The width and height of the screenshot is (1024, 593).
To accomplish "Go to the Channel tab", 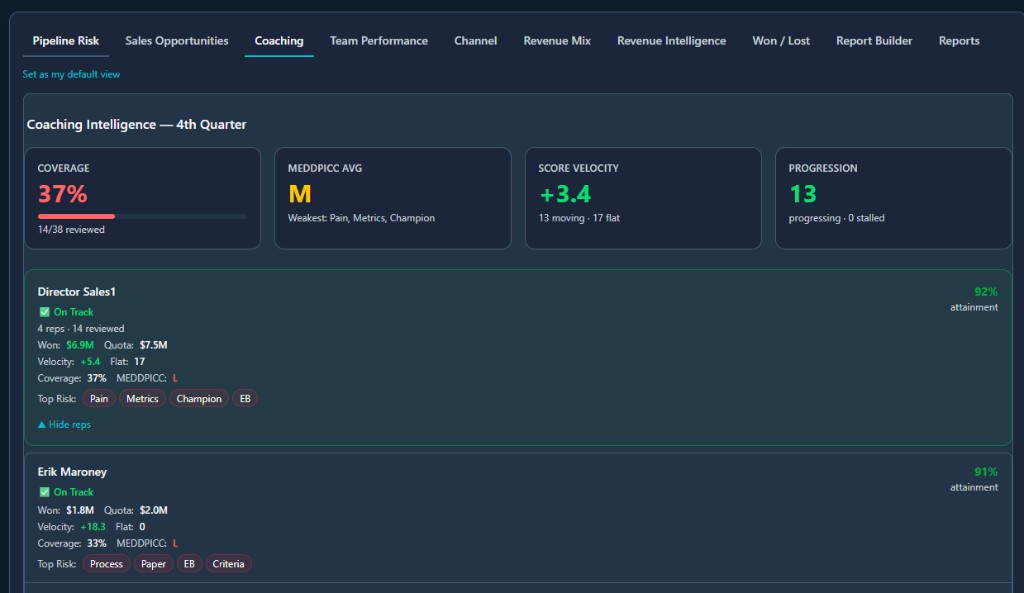I will (475, 40).
